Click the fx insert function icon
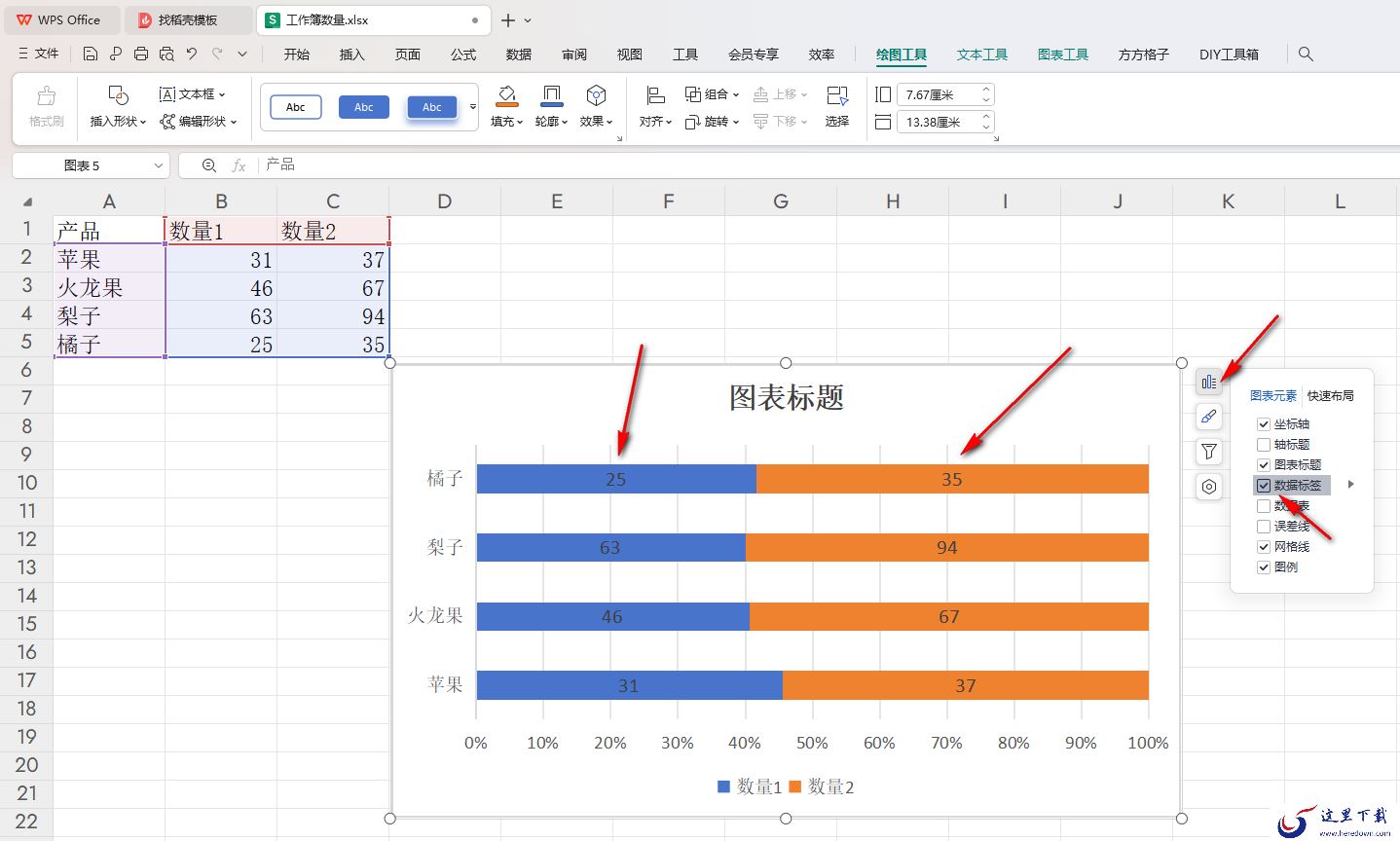This screenshot has height=841, width=1400. click(239, 165)
